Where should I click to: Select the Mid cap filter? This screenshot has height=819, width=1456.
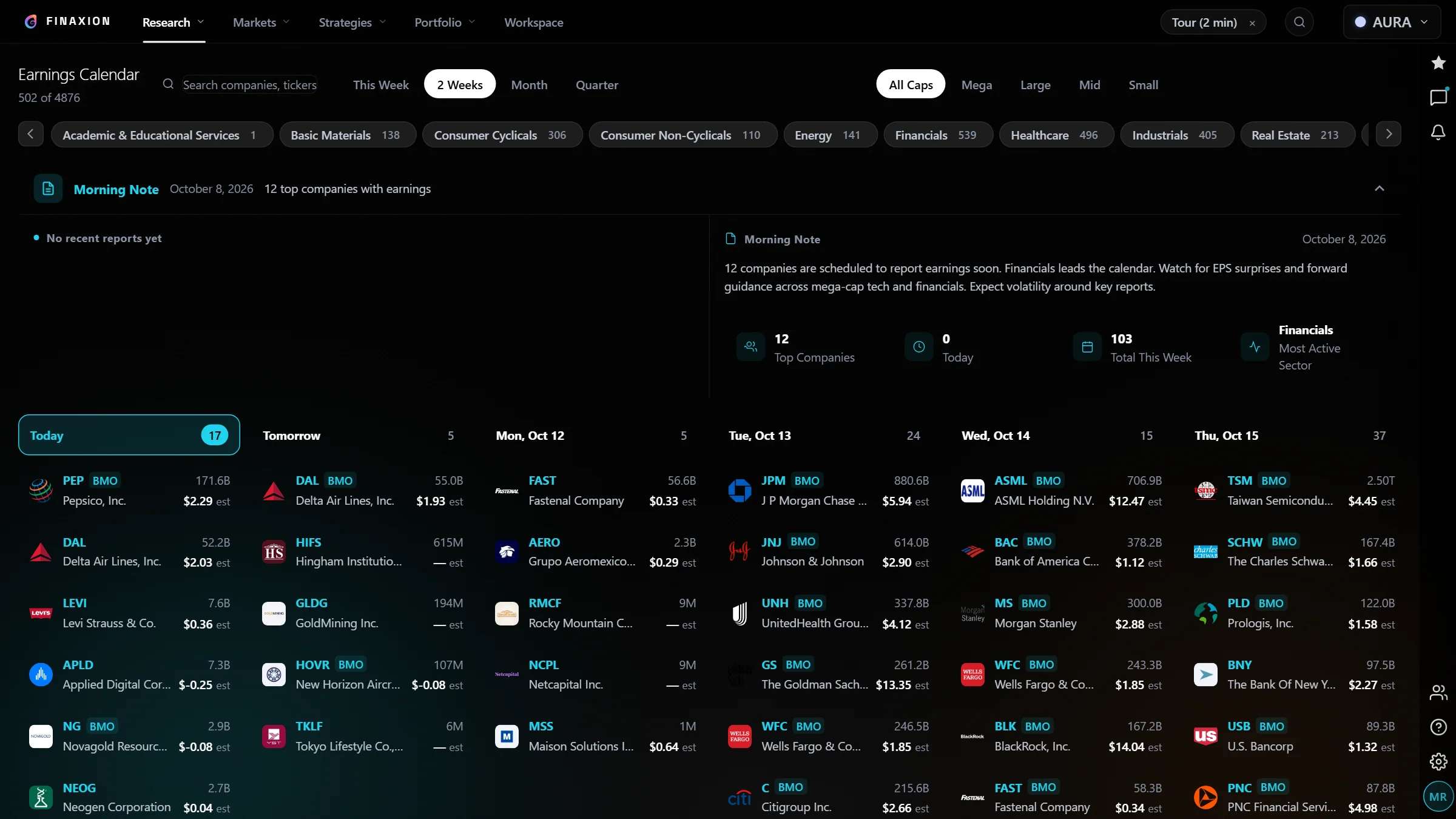click(x=1090, y=85)
